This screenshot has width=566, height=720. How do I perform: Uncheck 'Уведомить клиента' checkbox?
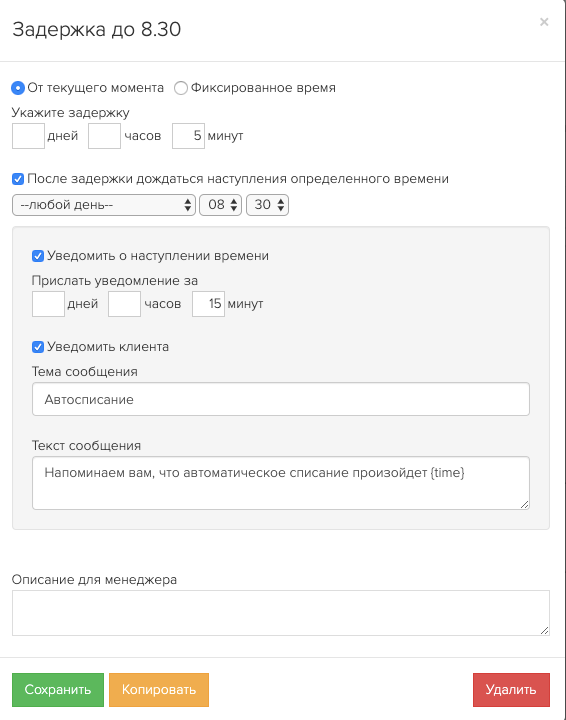[38, 347]
